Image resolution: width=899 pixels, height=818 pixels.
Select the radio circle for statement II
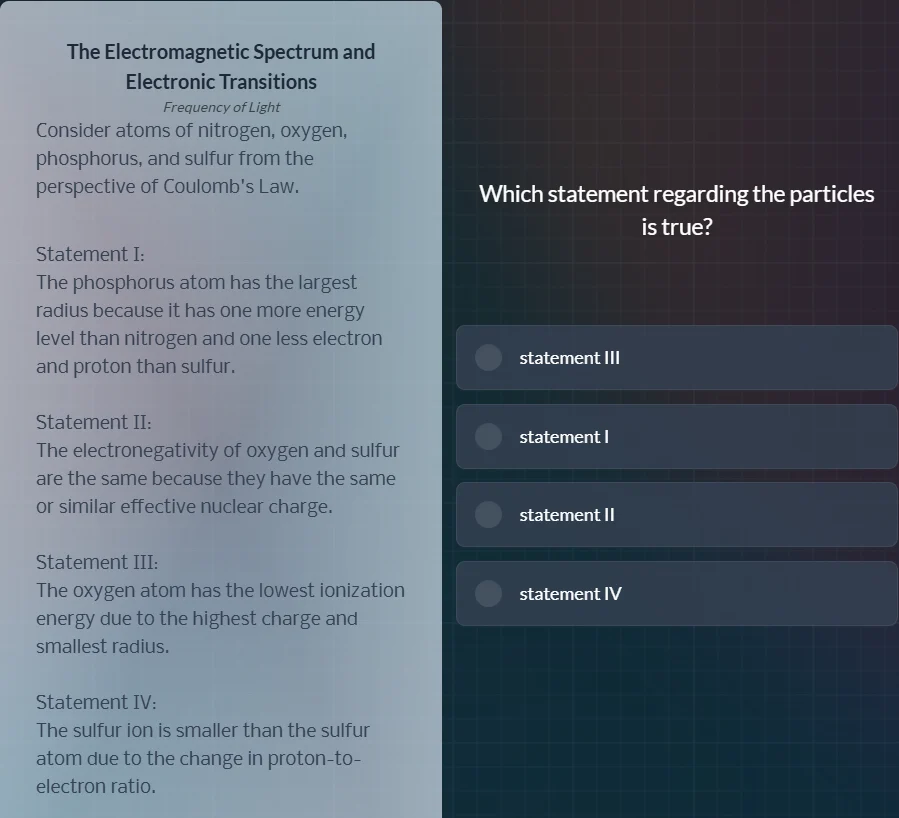coord(488,515)
